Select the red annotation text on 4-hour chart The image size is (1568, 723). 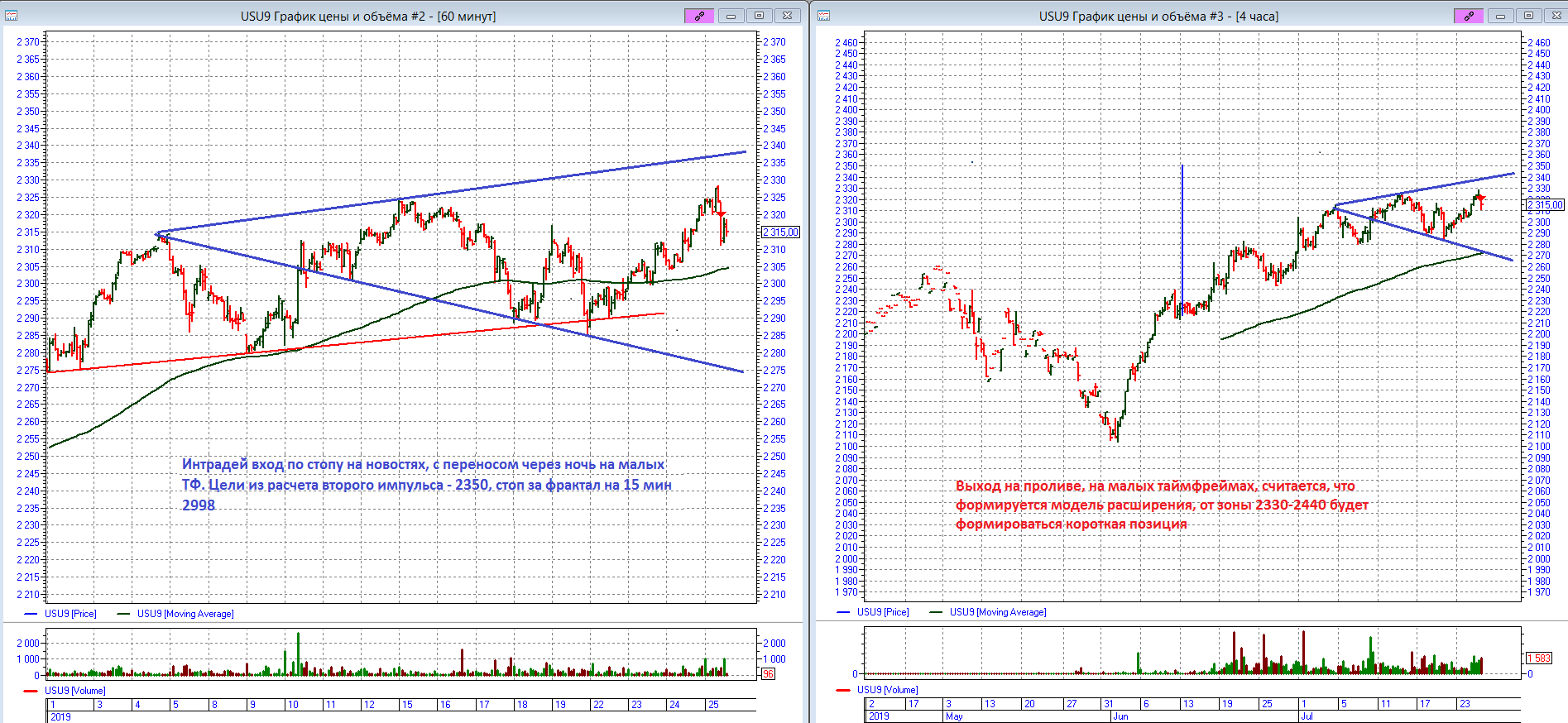click(1161, 505)
